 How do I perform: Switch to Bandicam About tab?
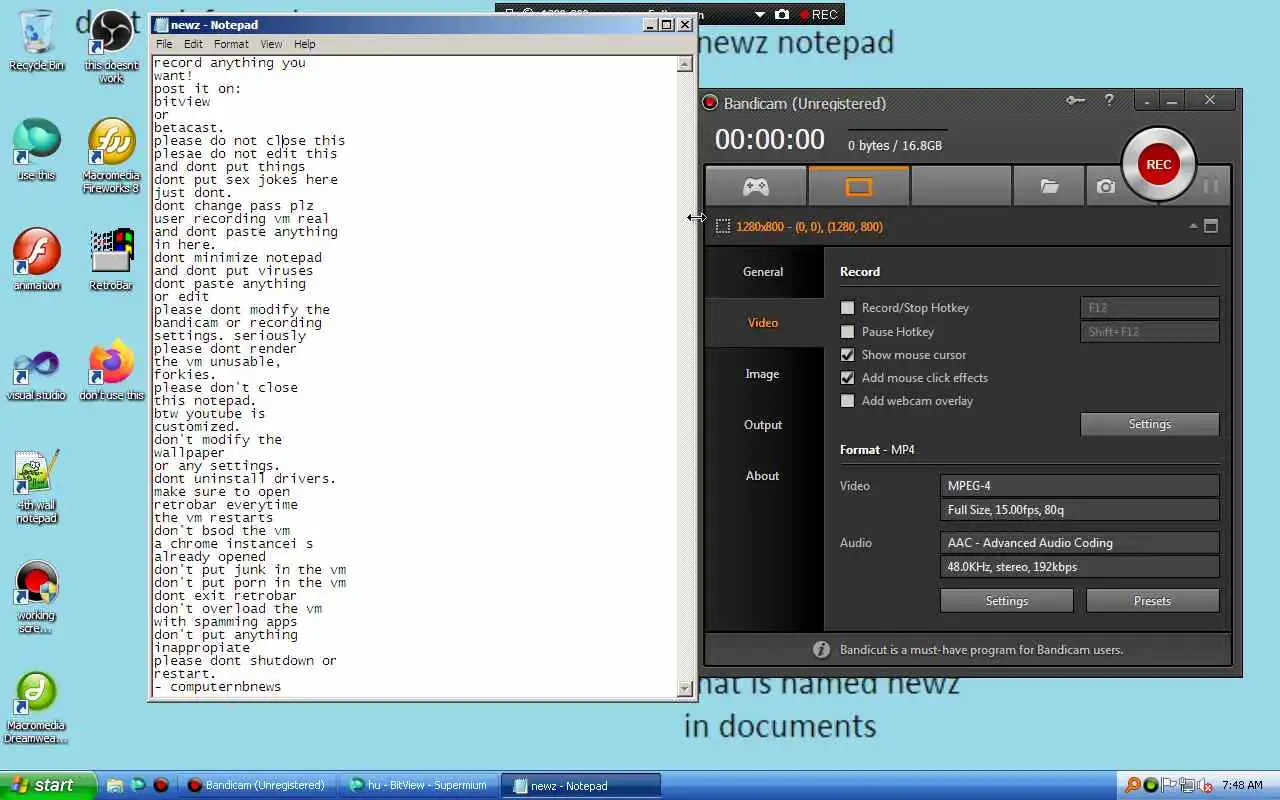762,476
